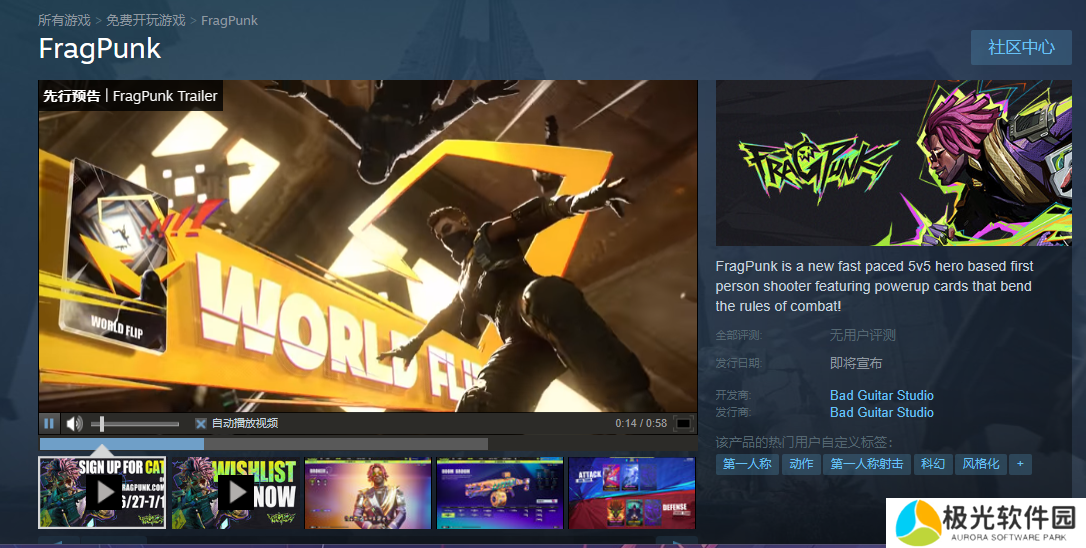This screenshot has height=548, width=1086.
Task: Go to 免费开玩游戏 breadcrumb link
Action: pyautogui.click(x=145, y=20)
